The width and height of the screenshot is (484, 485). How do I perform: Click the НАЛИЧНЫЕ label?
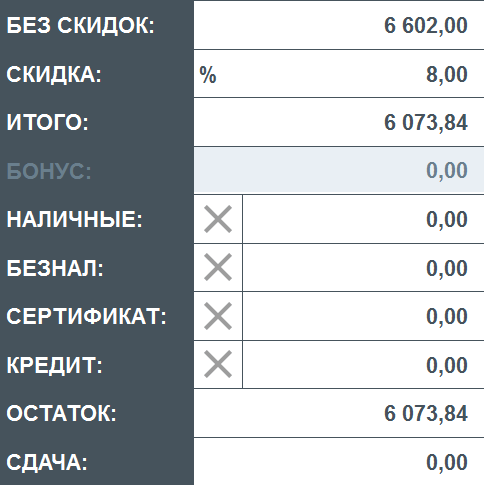(74, 220)
